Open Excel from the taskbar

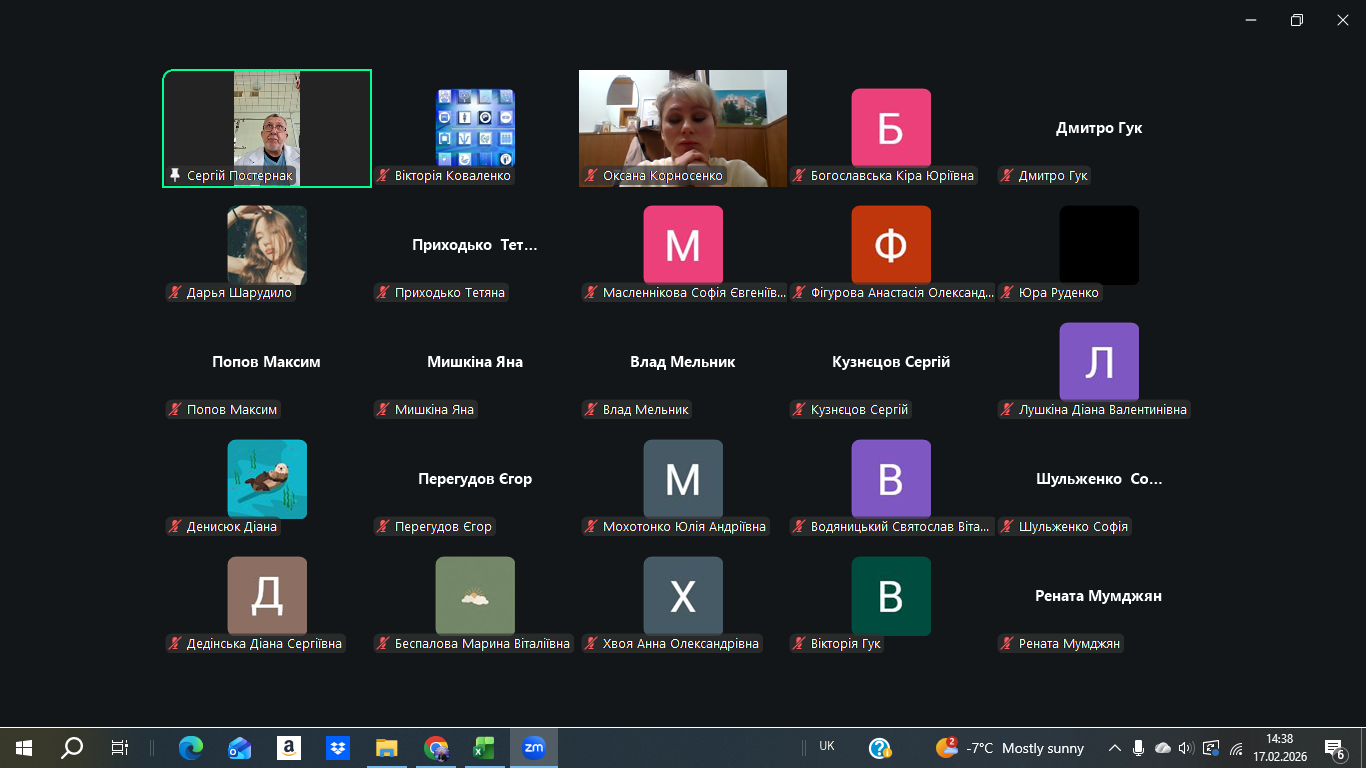484,747
